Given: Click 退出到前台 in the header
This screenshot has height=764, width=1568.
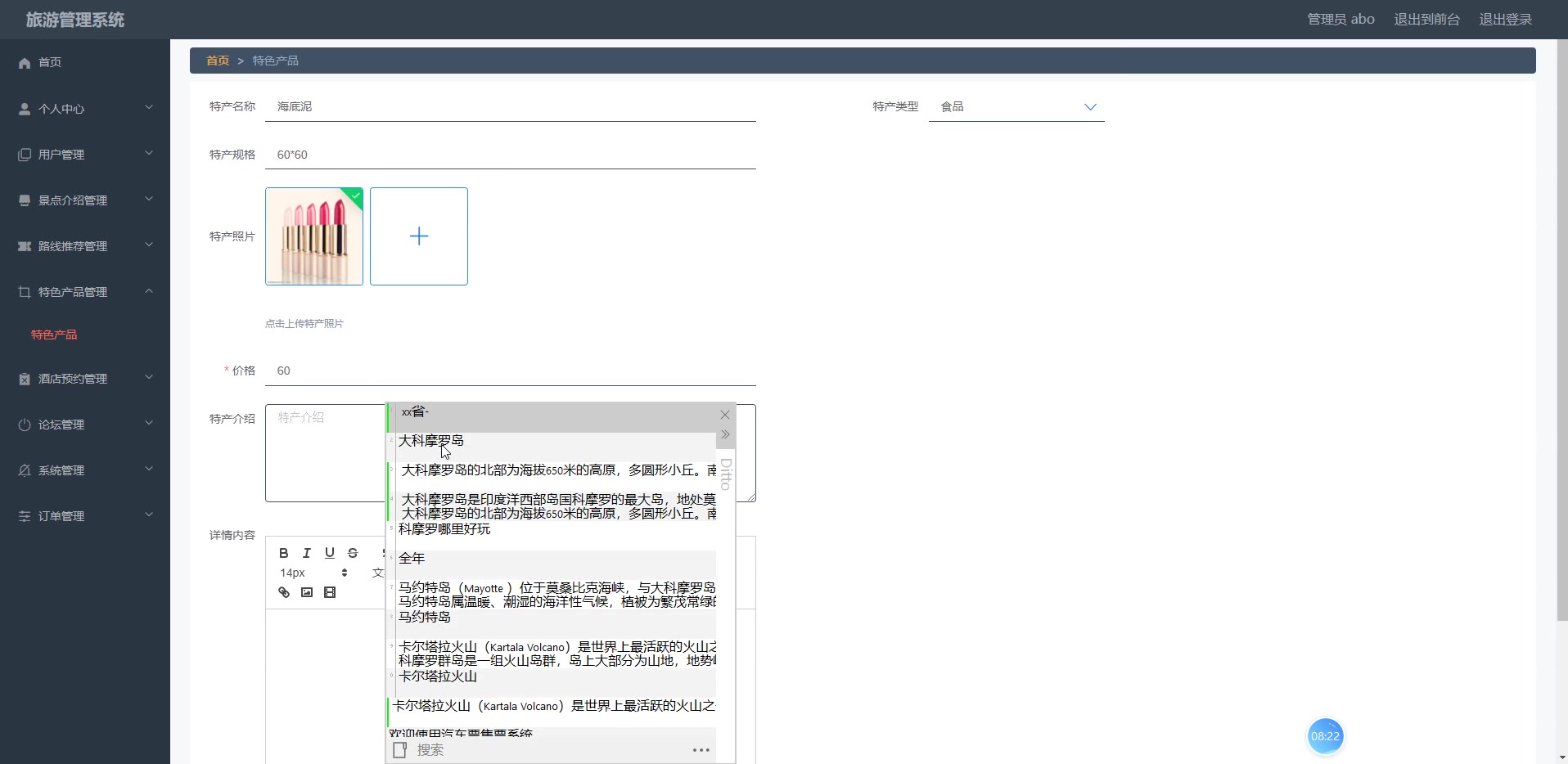Looking at the screenshot, I should 1426,19.
